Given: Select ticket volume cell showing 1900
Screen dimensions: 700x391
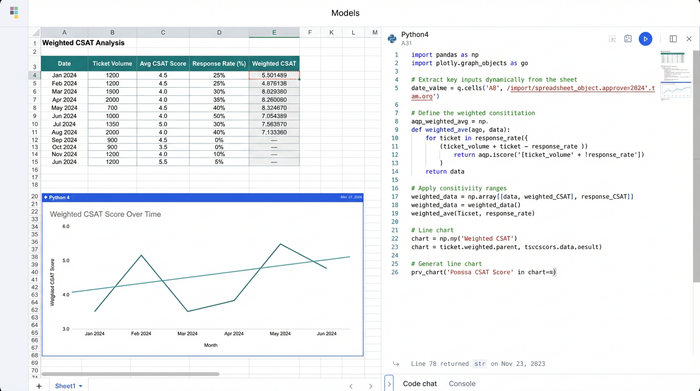Looking at the screenshot, I should click(x=112, y=92).
